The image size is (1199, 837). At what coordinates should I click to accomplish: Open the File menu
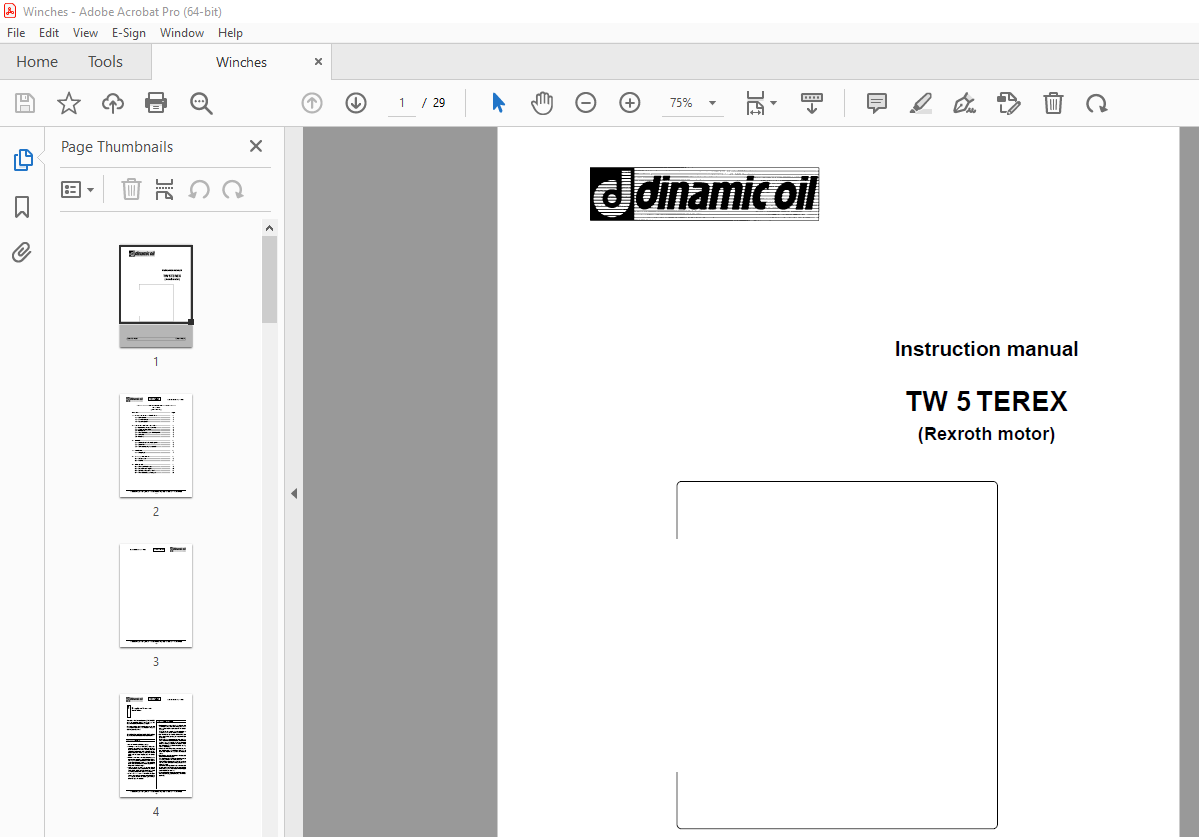[16, 33]
